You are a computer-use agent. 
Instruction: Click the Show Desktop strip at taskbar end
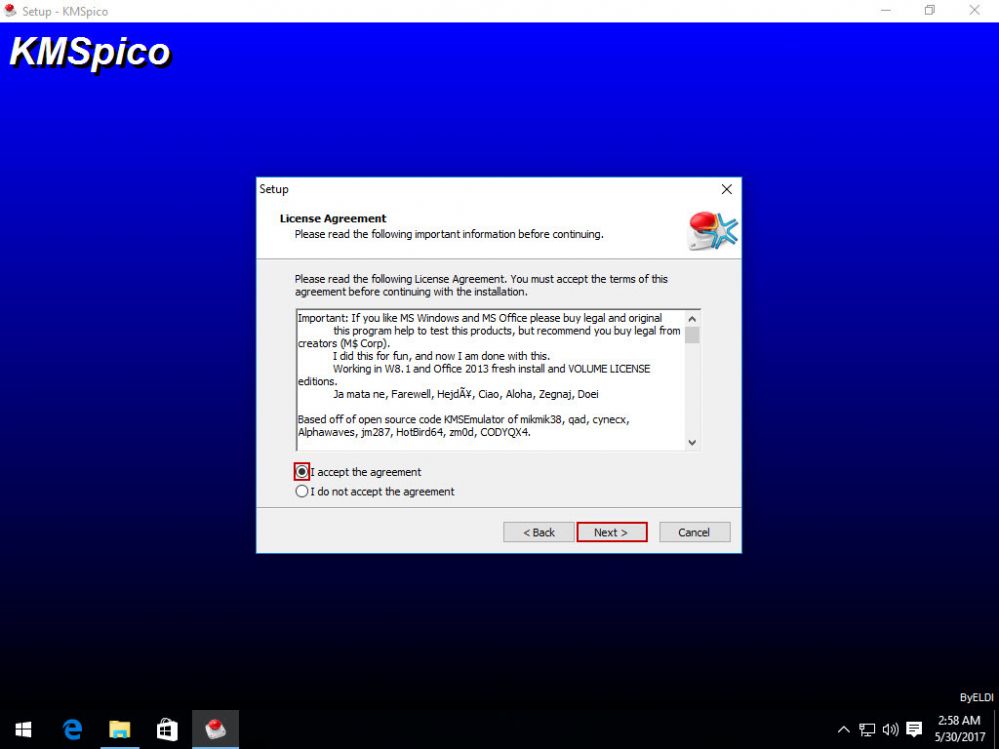pos(996,729)
